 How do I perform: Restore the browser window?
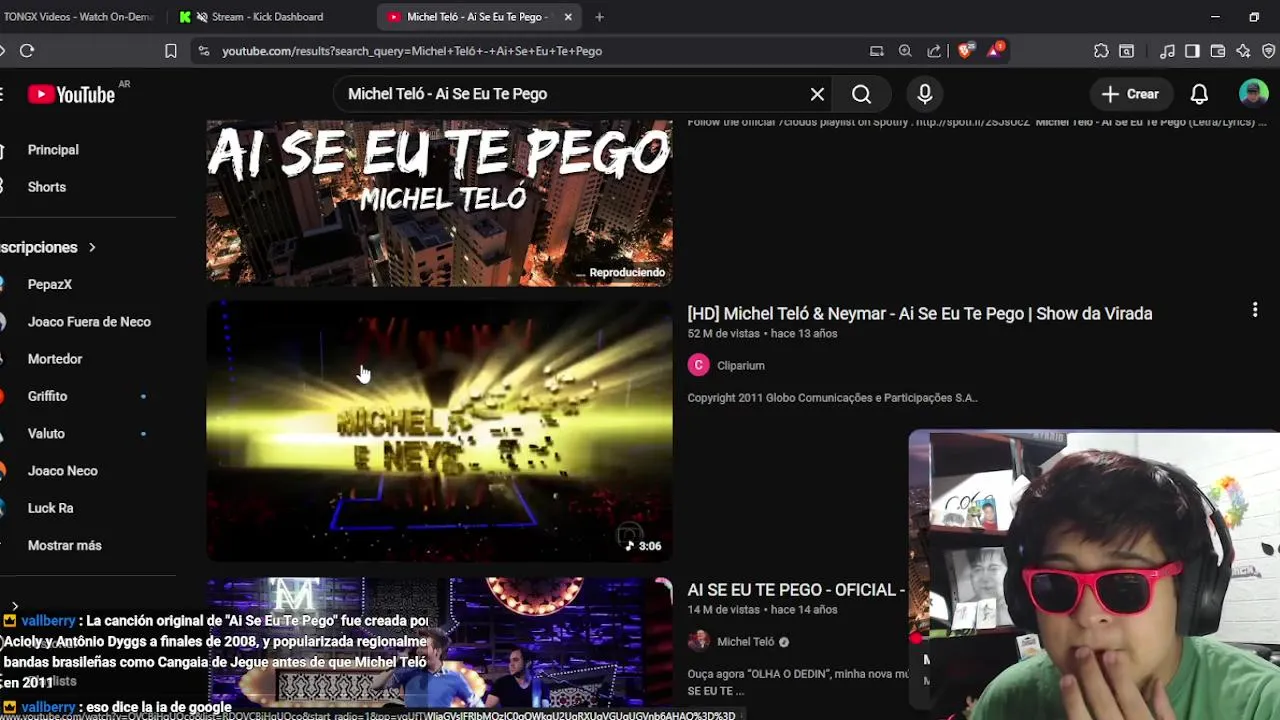coord(1254,17)
